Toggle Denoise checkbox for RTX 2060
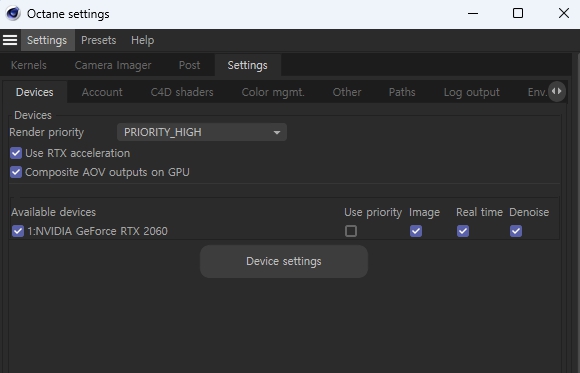Image resolution: width=580 pixels, height=373 pixels. pos(516,231)
